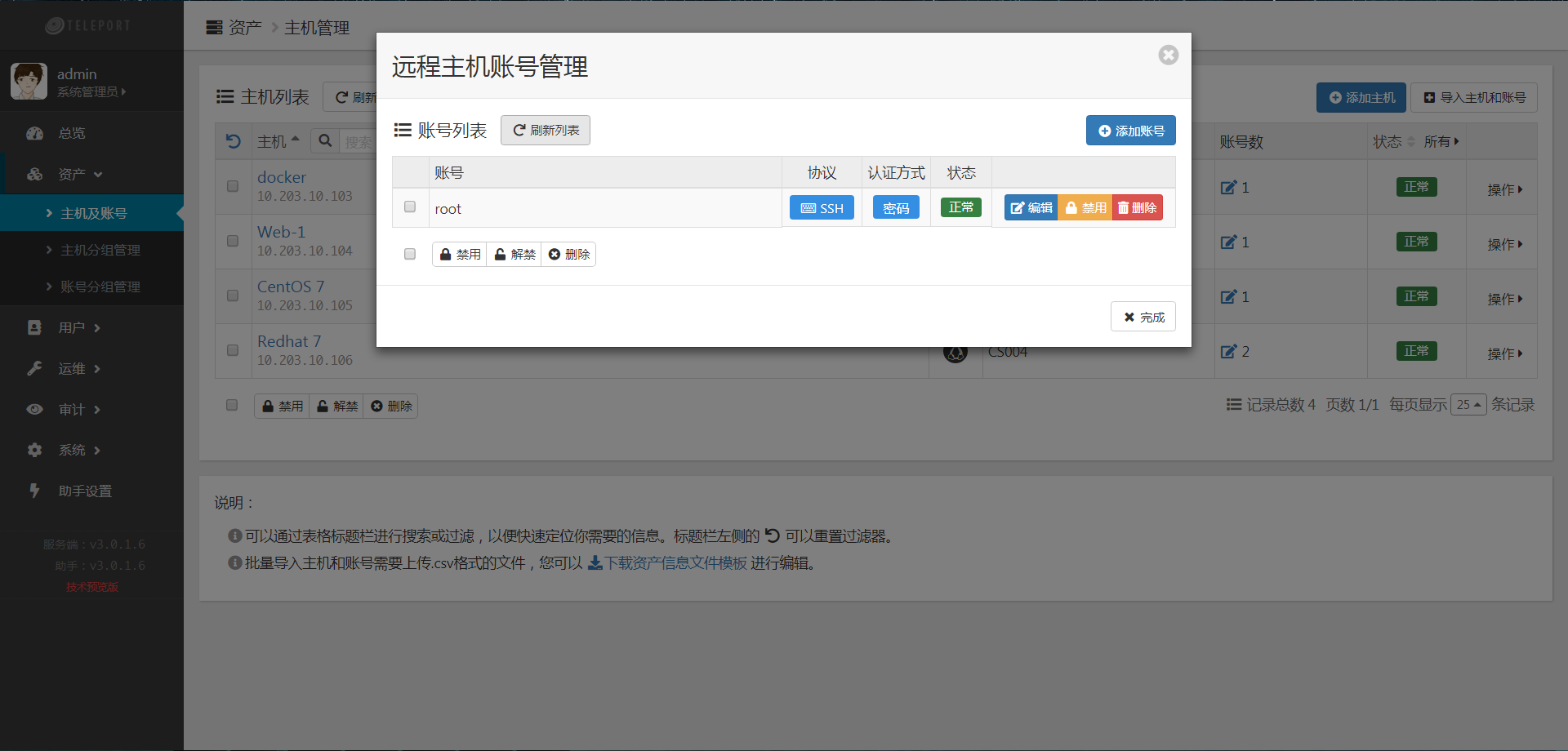Open the docker host link
This screenshot has width=1568, height=751.
click(x=282, y=177)
